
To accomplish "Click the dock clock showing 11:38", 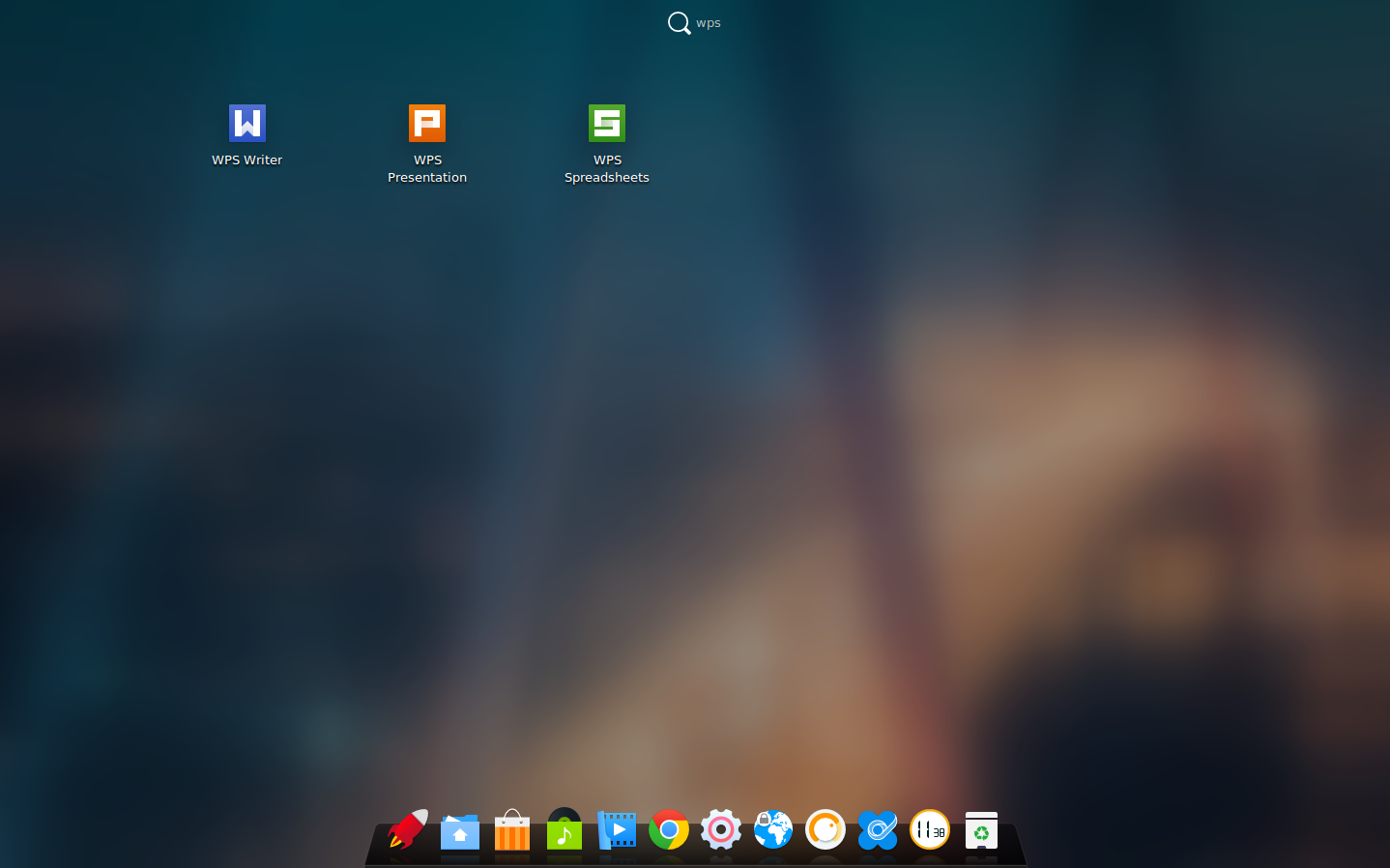I will pyautogui.click(x=930, y=829).
